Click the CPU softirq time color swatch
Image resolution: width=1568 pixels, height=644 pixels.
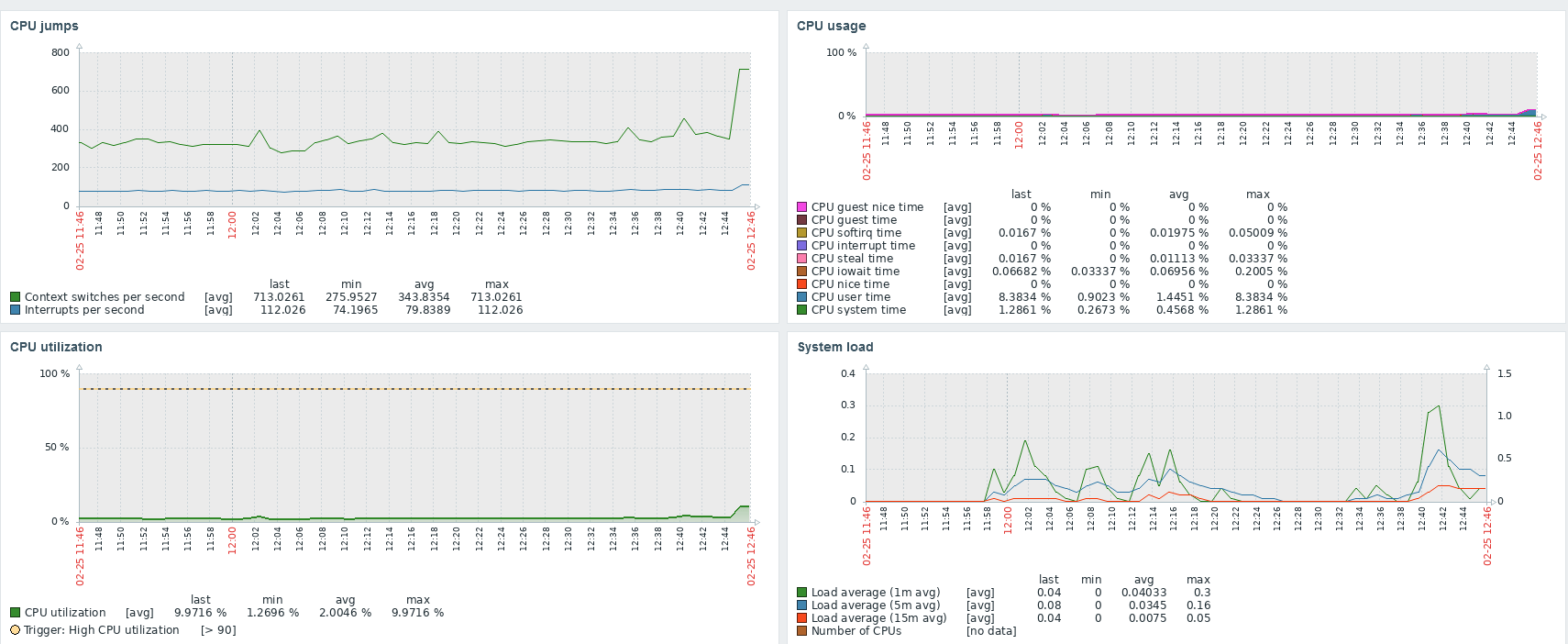[802, 233]
